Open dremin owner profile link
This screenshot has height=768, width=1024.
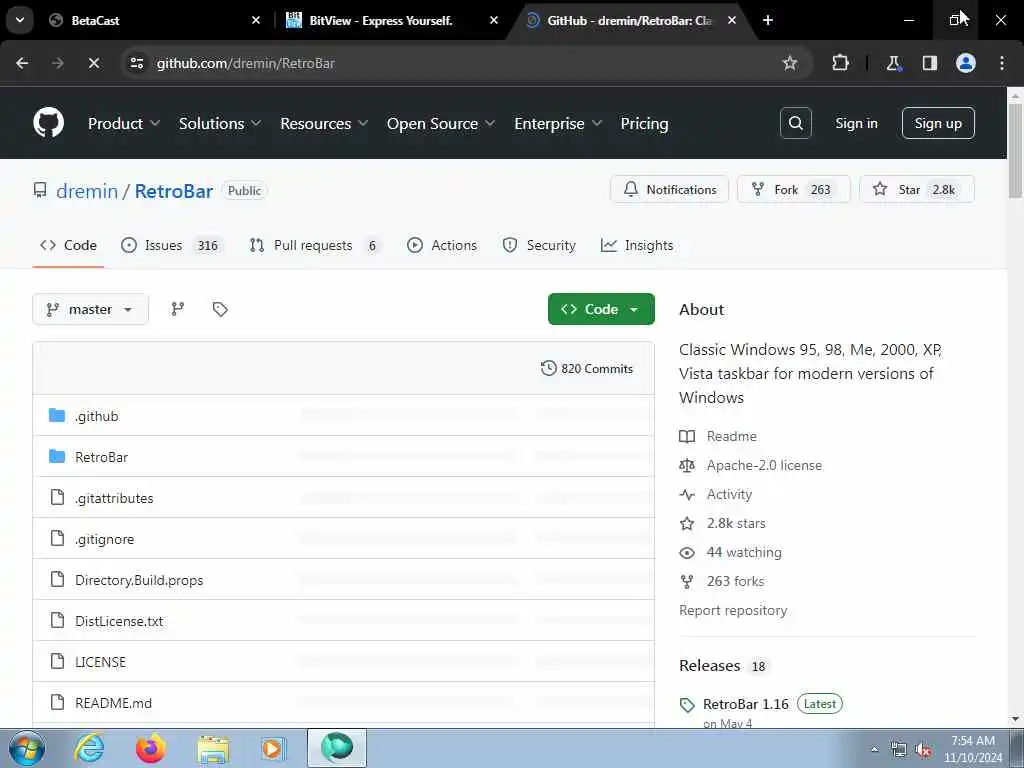(87, 191)
